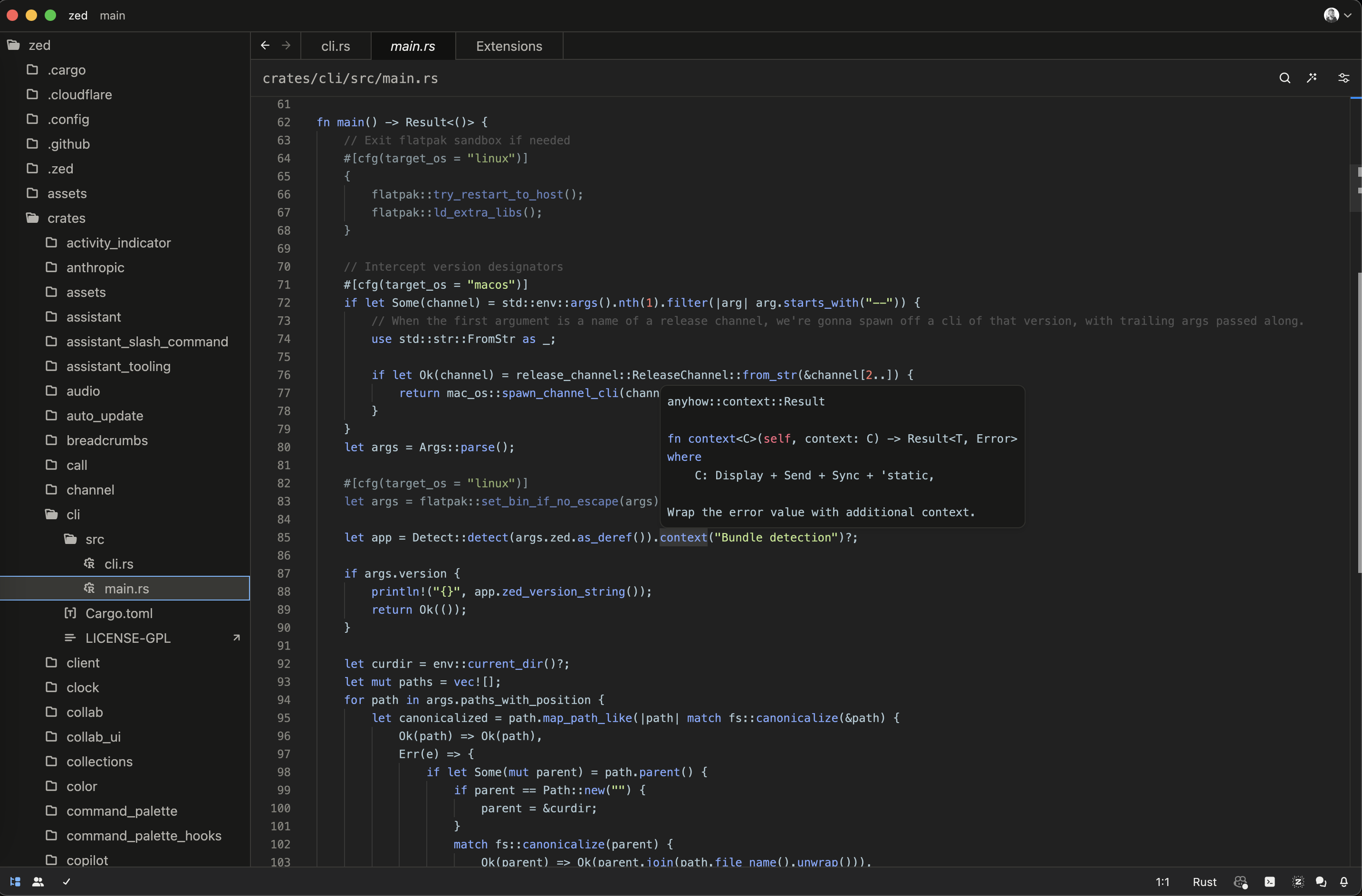Click the crates/cli/src/main.rs breadcrumb path
Viewport: 1362px width, 896px height.
pyautogui.click(x=350, y=78)
